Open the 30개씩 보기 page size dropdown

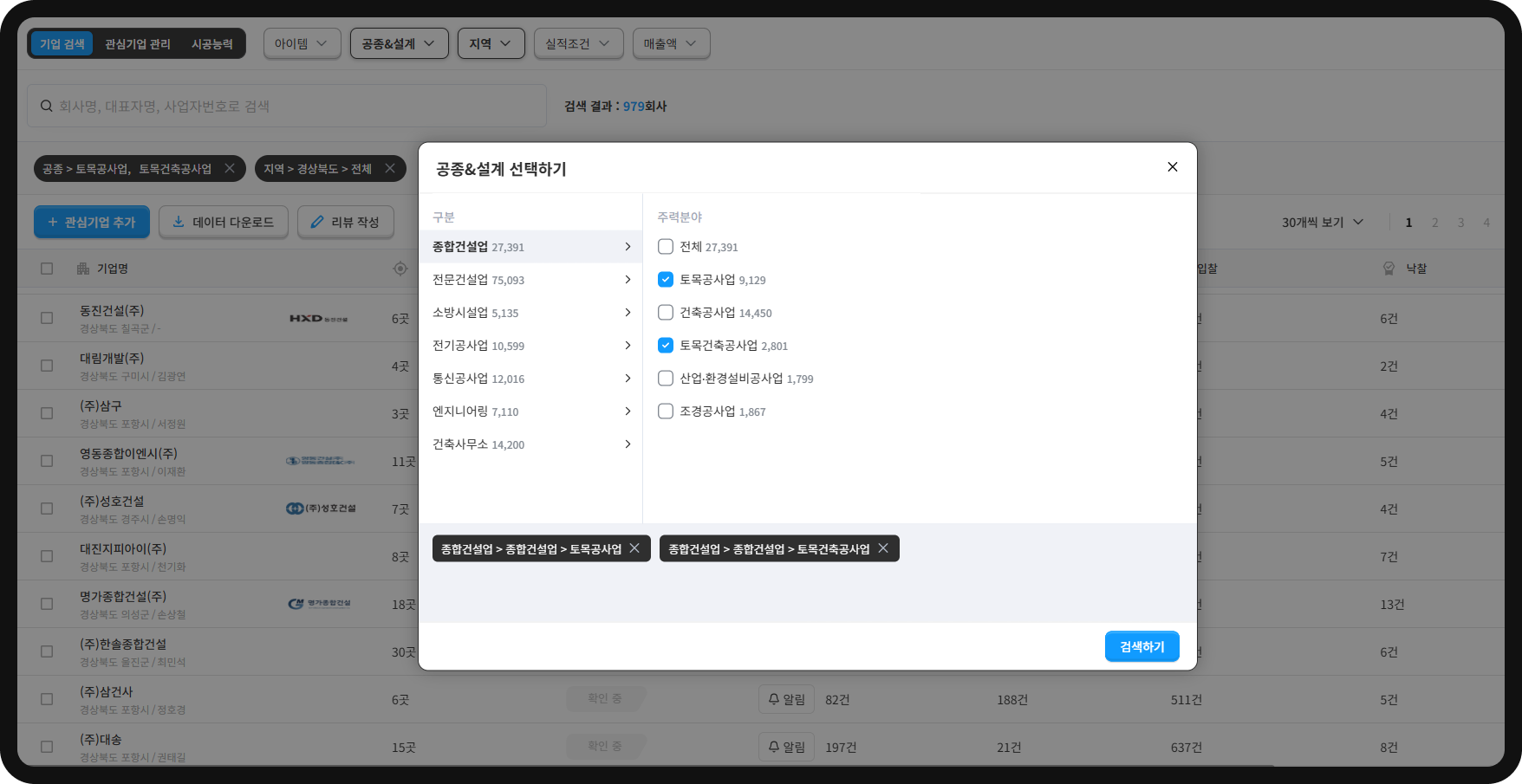point(1323,223)
